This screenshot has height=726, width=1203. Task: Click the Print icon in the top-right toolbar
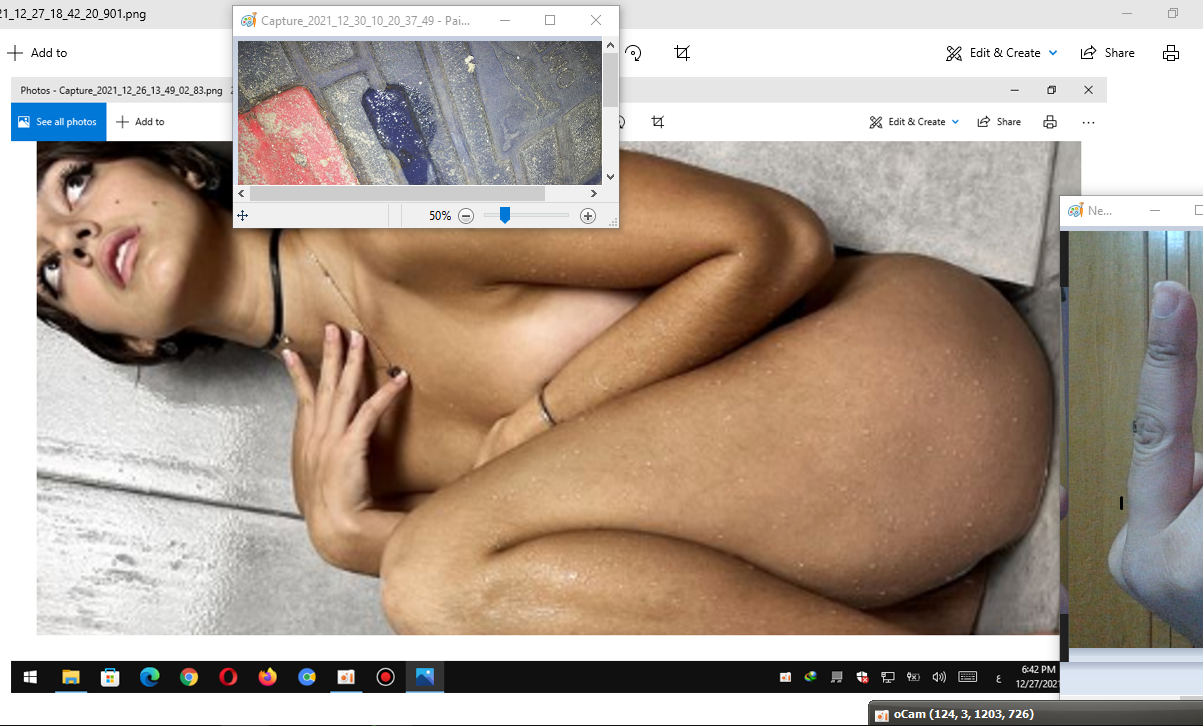pyautogui.click(x=1171, y=53)
